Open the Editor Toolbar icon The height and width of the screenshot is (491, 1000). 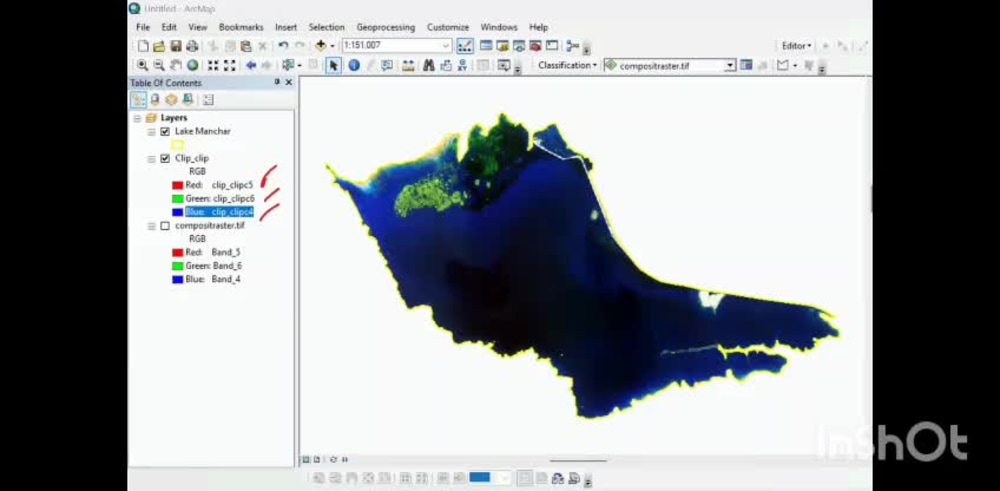coord(465,46)
